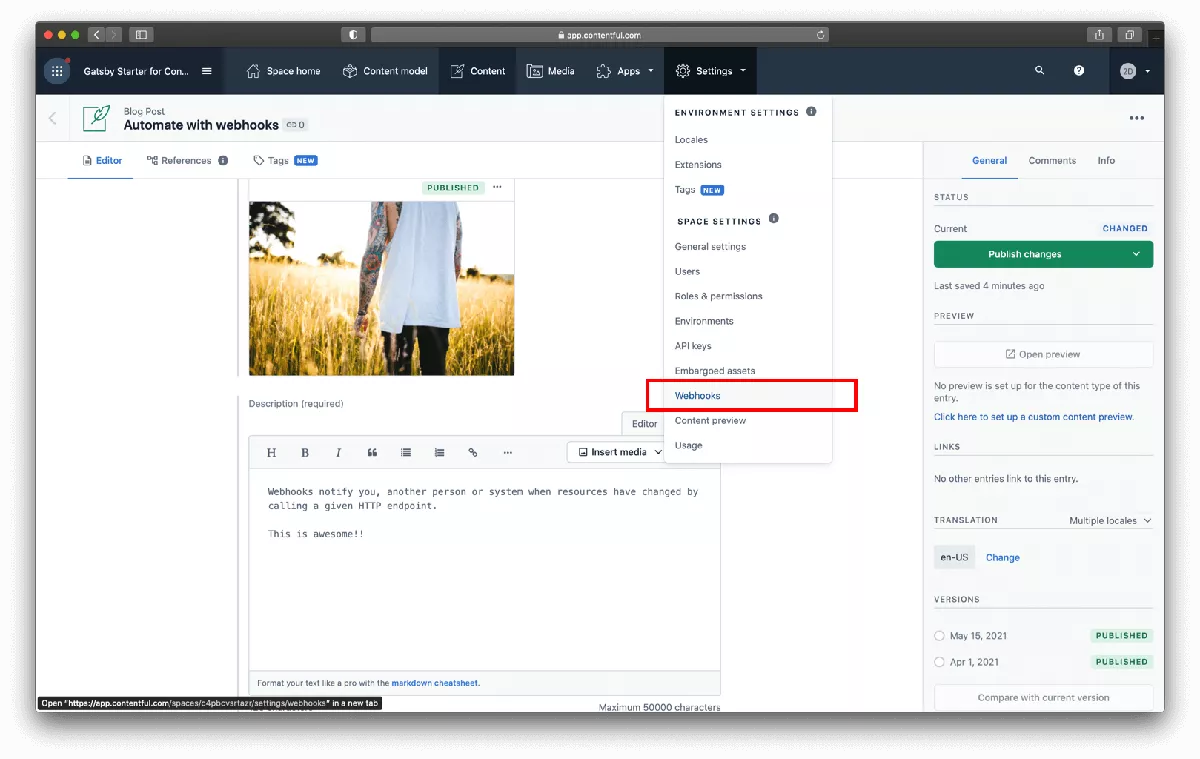This screenshot has height=759, width=1200.
Task: Create an unordered bullet list in editor
Action: (406, 452)
